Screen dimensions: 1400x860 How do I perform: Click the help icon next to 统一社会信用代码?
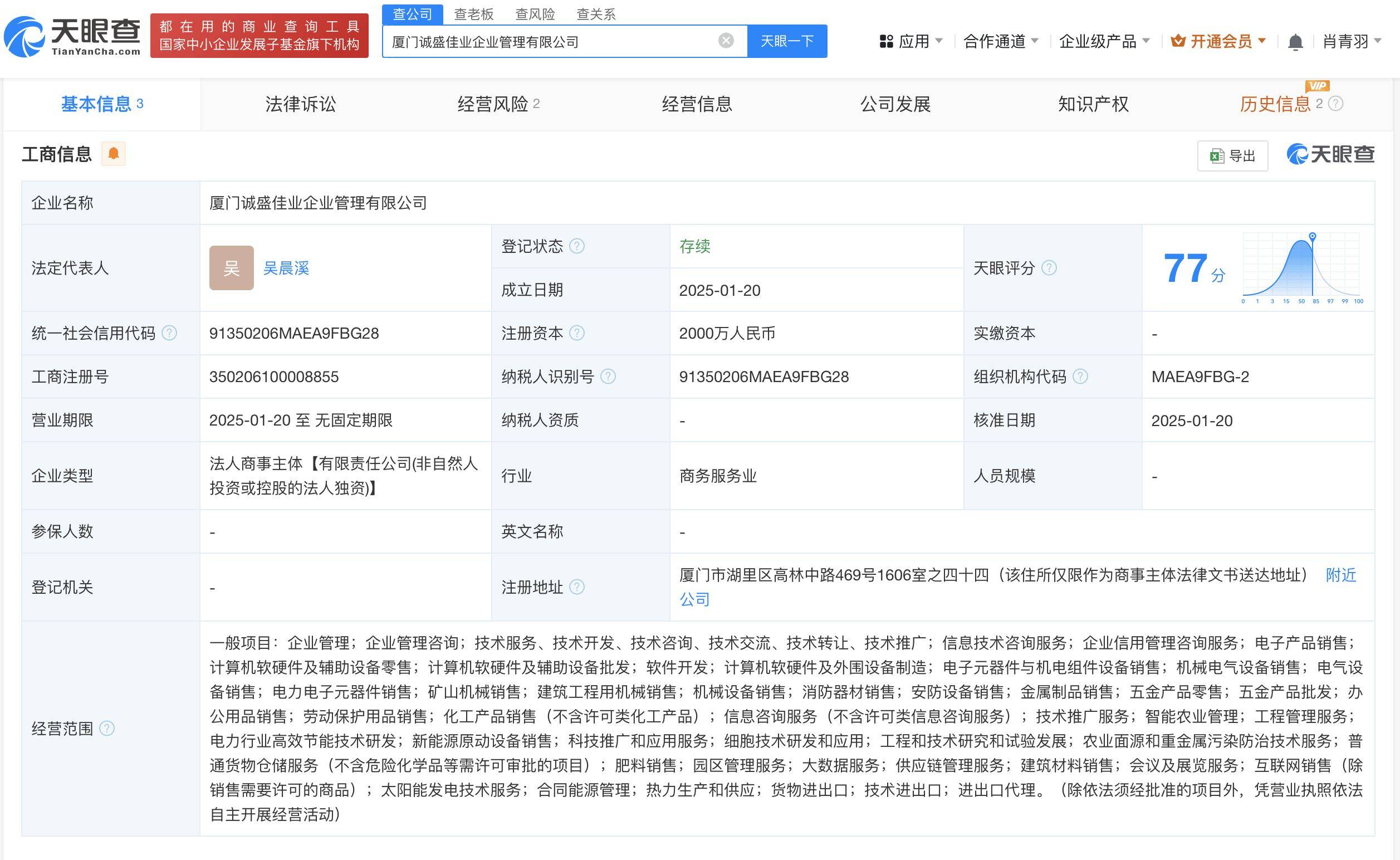(169, 333)
